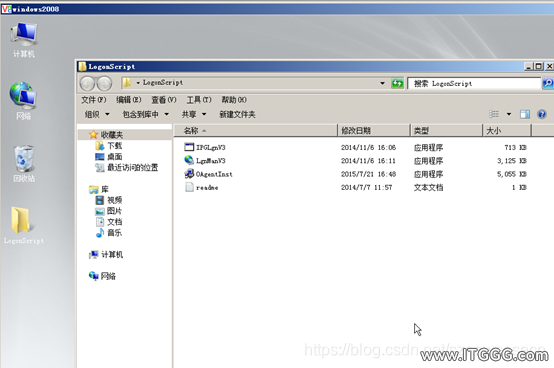Click 桌面 in the navigation pane
The height and width of the screenshot is (368, 554).
[x=108, y=156]
